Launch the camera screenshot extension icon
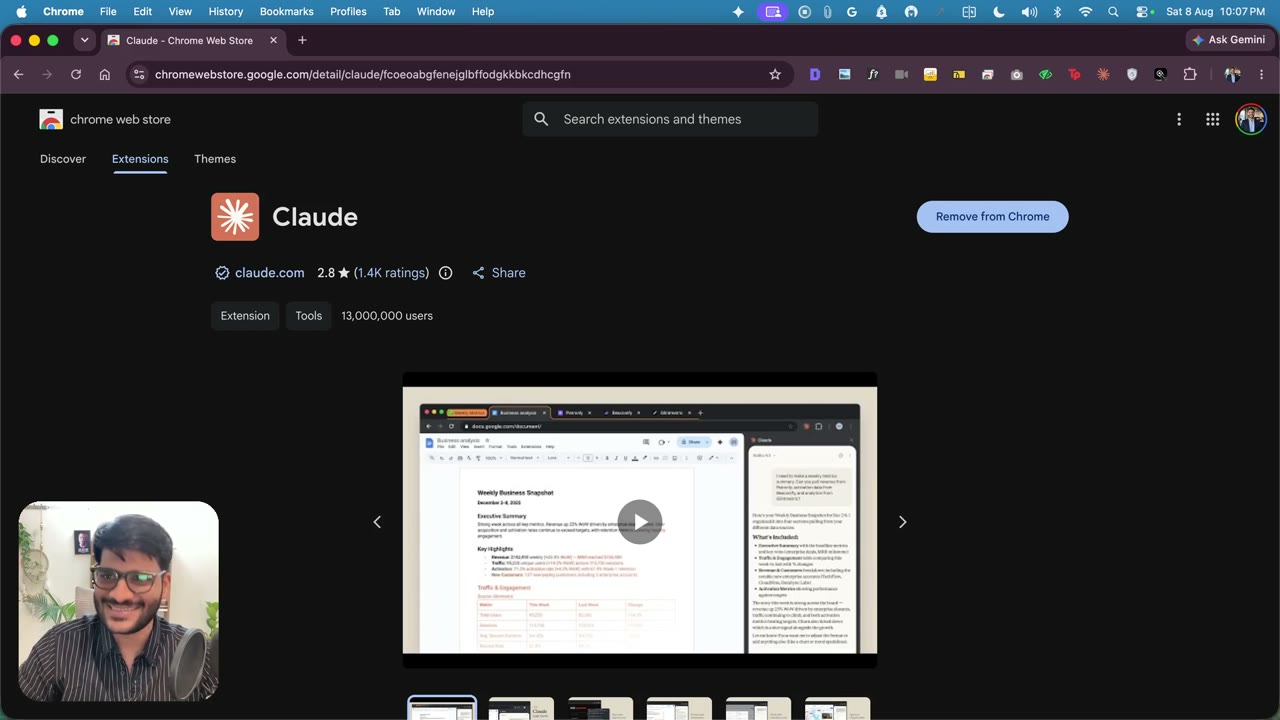This screenshot has width=1280, height=720. point(1017,74)
